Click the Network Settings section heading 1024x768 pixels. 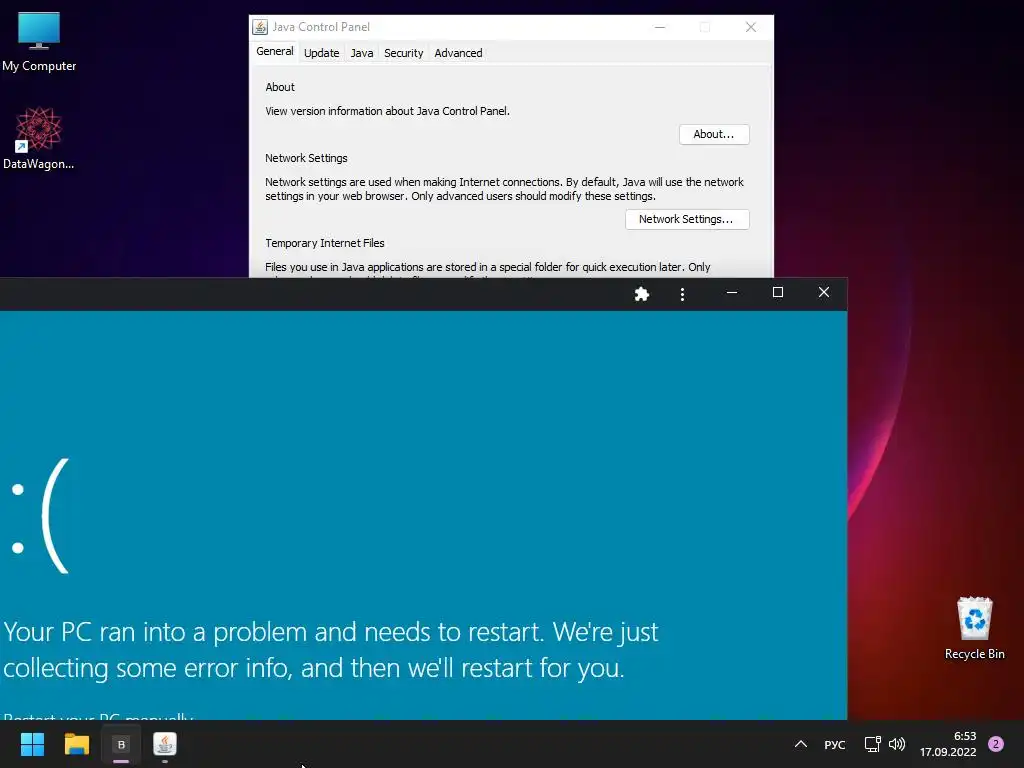point(306,158)
